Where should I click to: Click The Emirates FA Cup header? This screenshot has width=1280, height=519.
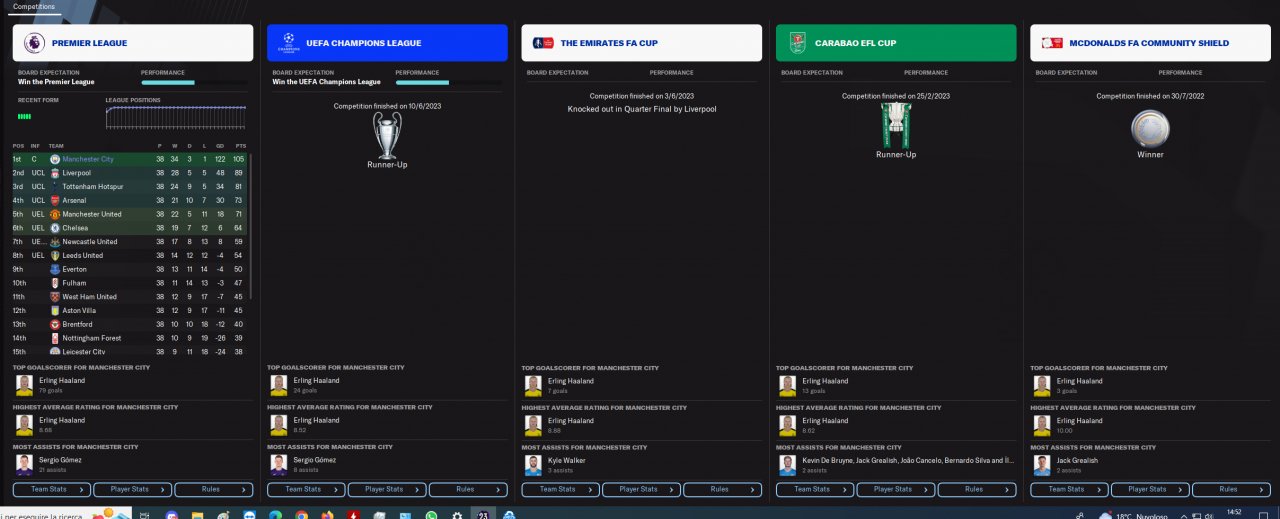(642, 43)
